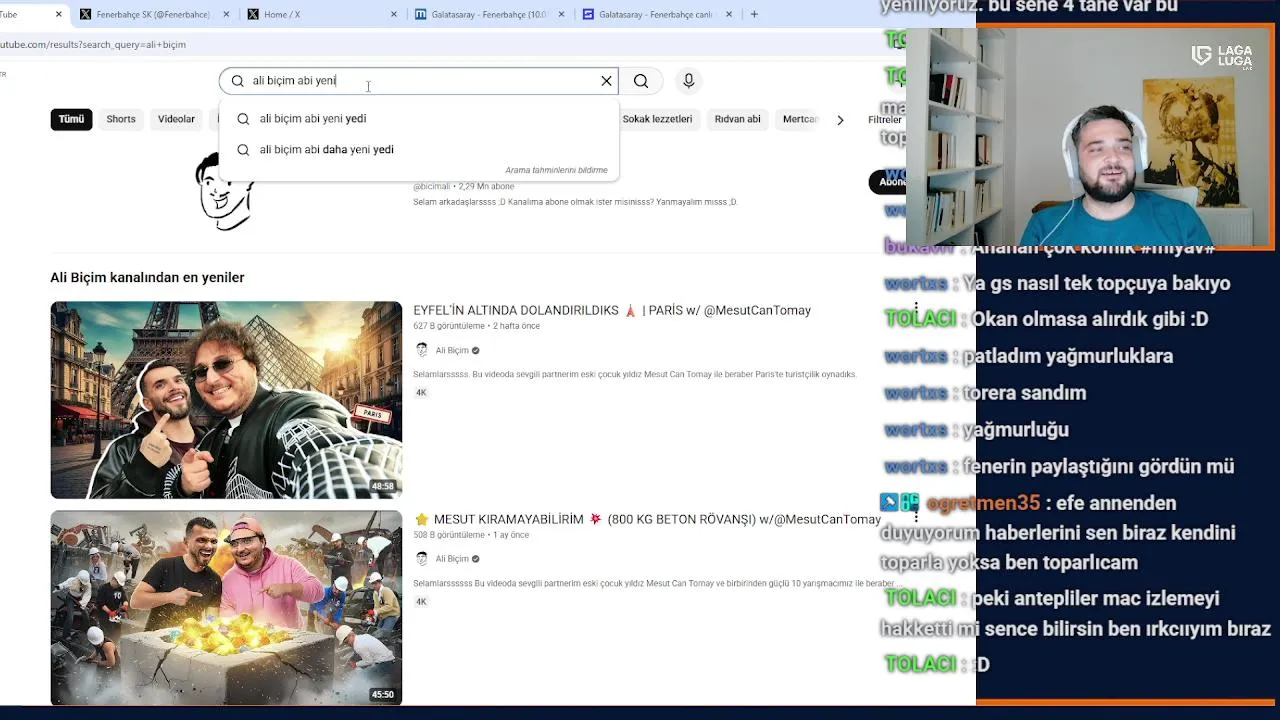The image size is (1280, 720).
Task: Click the verified badge on the beton video
Action: tap(475, 559)
